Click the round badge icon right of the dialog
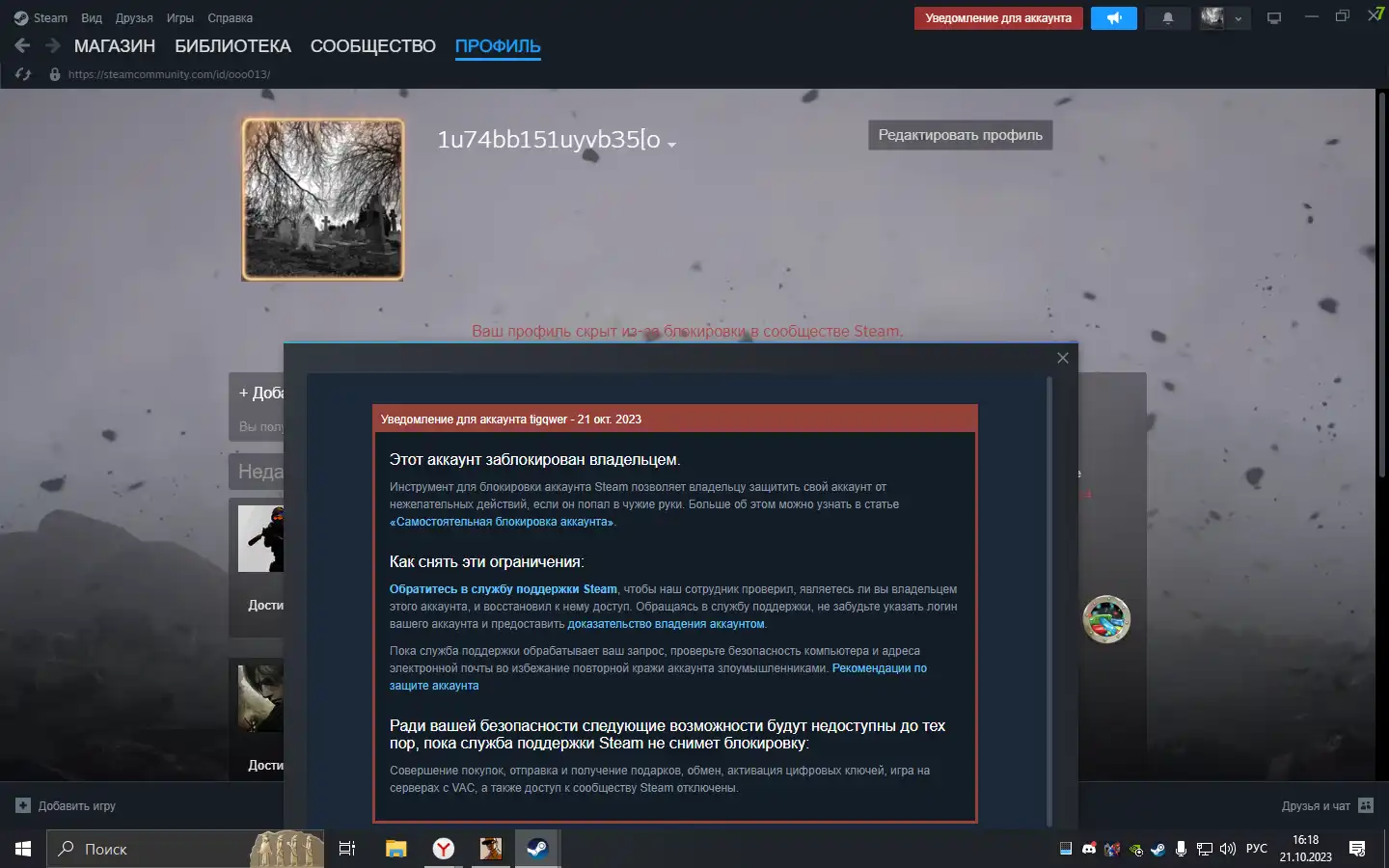 (x=1106, y=619)
